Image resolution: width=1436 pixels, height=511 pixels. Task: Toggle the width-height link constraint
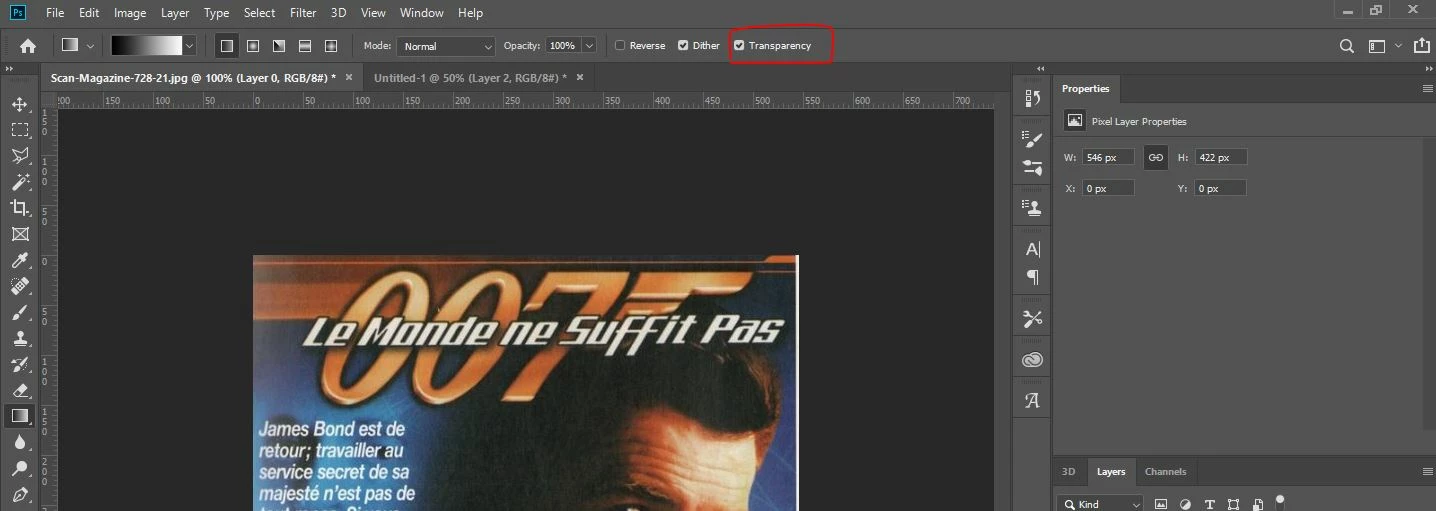[x=1156, y=157]
